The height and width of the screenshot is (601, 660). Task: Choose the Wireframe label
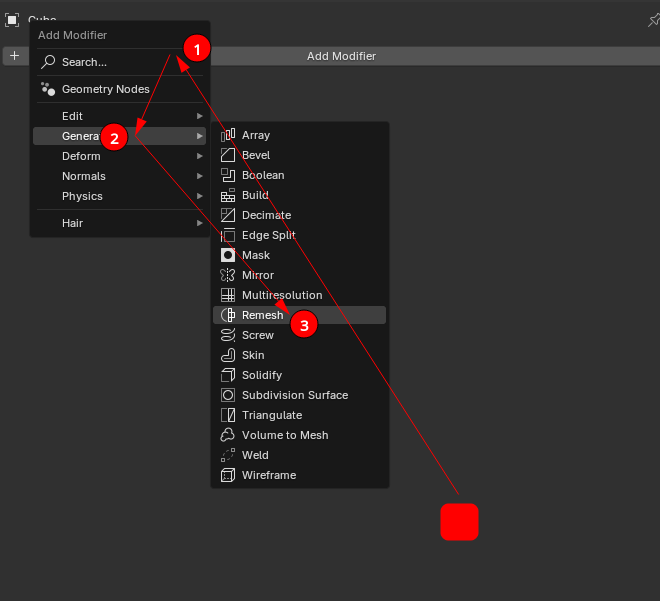tap(269, 475)
